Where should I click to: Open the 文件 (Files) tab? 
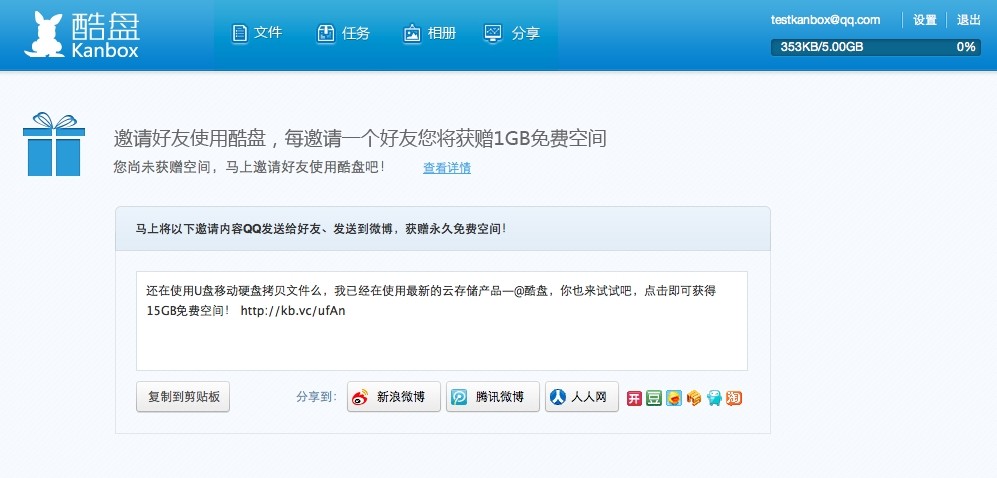point(257,33)
